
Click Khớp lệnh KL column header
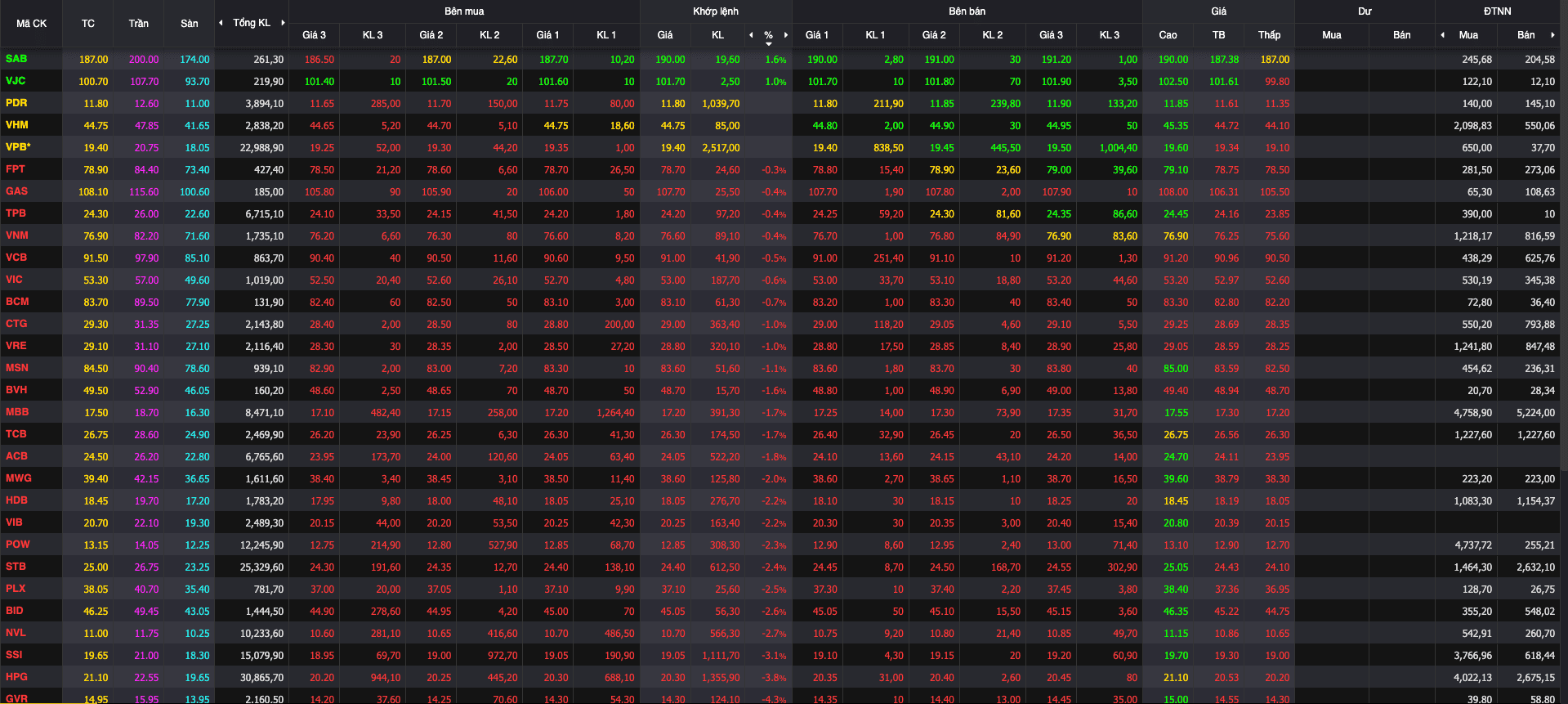tap(717, 35)
